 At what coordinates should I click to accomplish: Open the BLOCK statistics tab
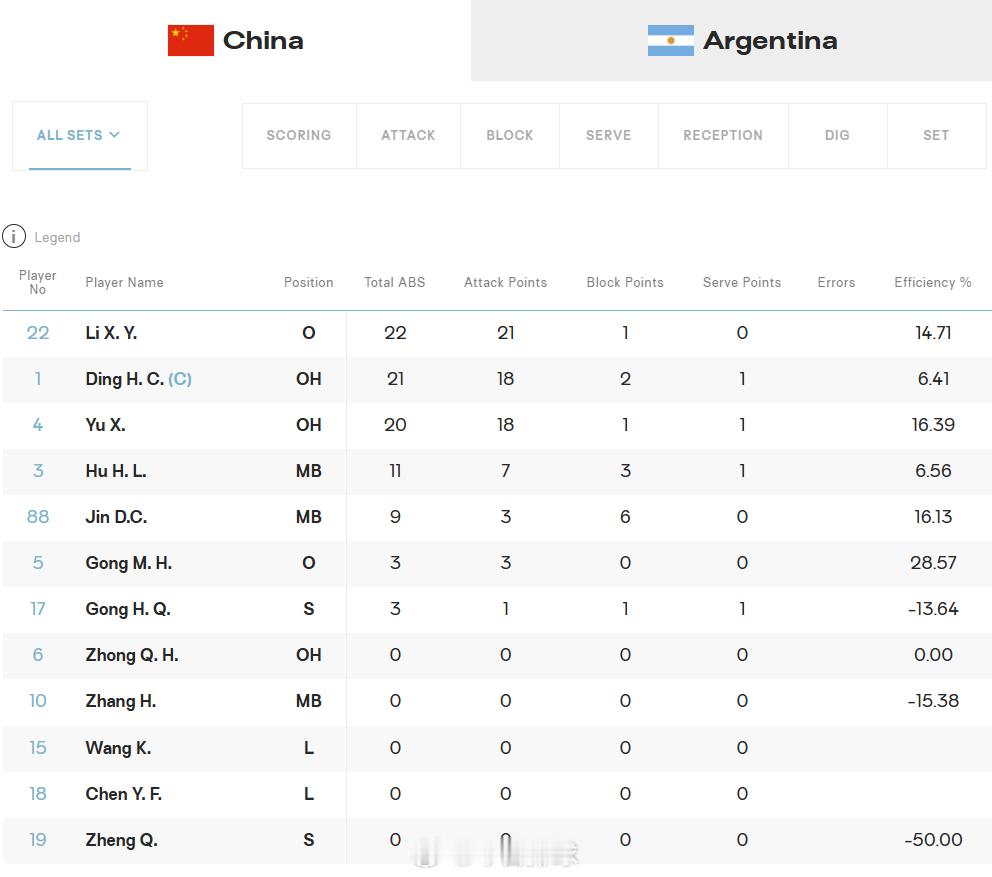point(510,135)
